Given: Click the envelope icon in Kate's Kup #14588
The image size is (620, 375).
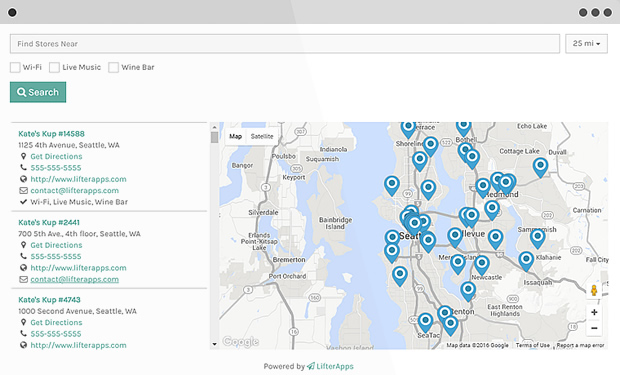Looking at the screenshot, I should [23, 191].
